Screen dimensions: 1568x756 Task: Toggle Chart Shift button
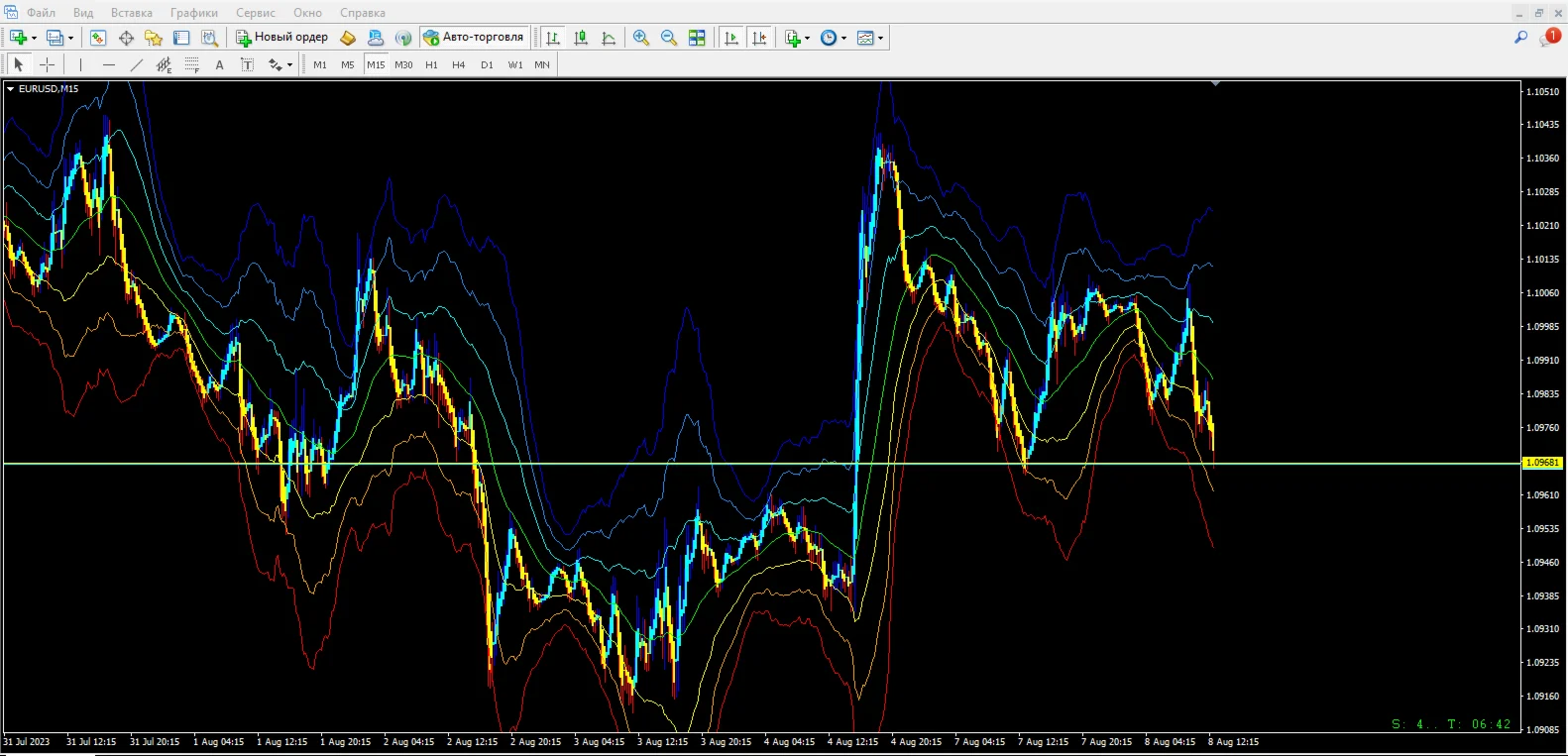pos(759,38)
